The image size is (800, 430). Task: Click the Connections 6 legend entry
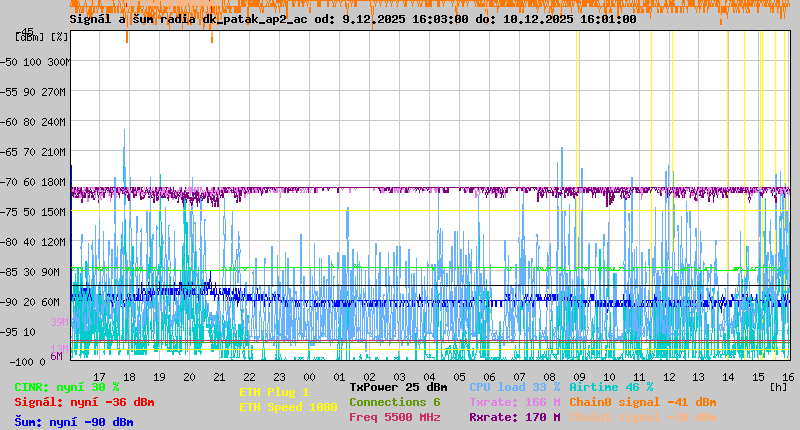[x=394, y=402]
